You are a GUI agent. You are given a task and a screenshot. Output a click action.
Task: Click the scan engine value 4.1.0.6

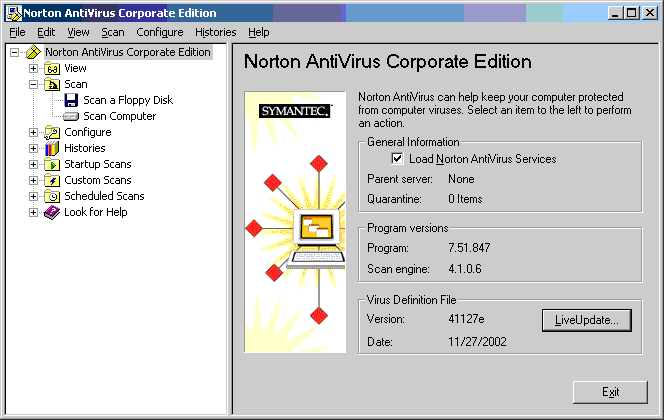465,269
